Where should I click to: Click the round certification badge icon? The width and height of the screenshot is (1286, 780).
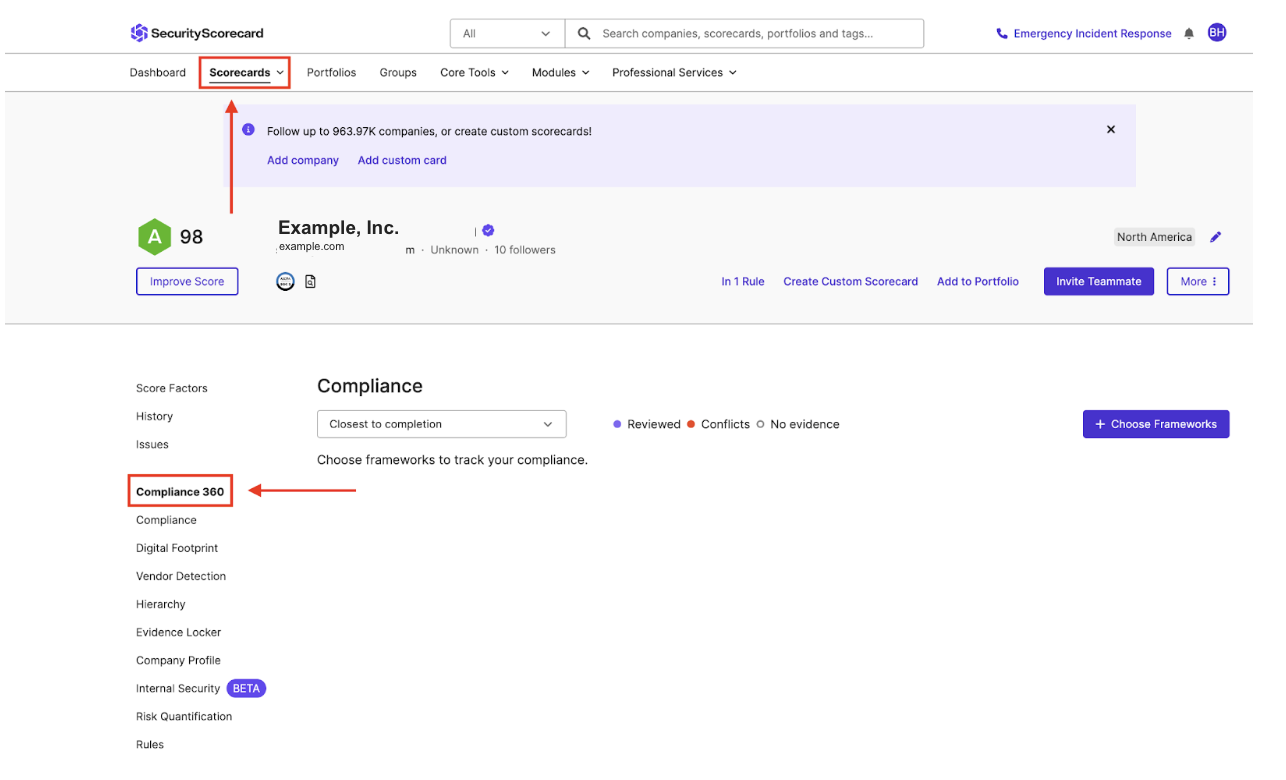[285, 282]
